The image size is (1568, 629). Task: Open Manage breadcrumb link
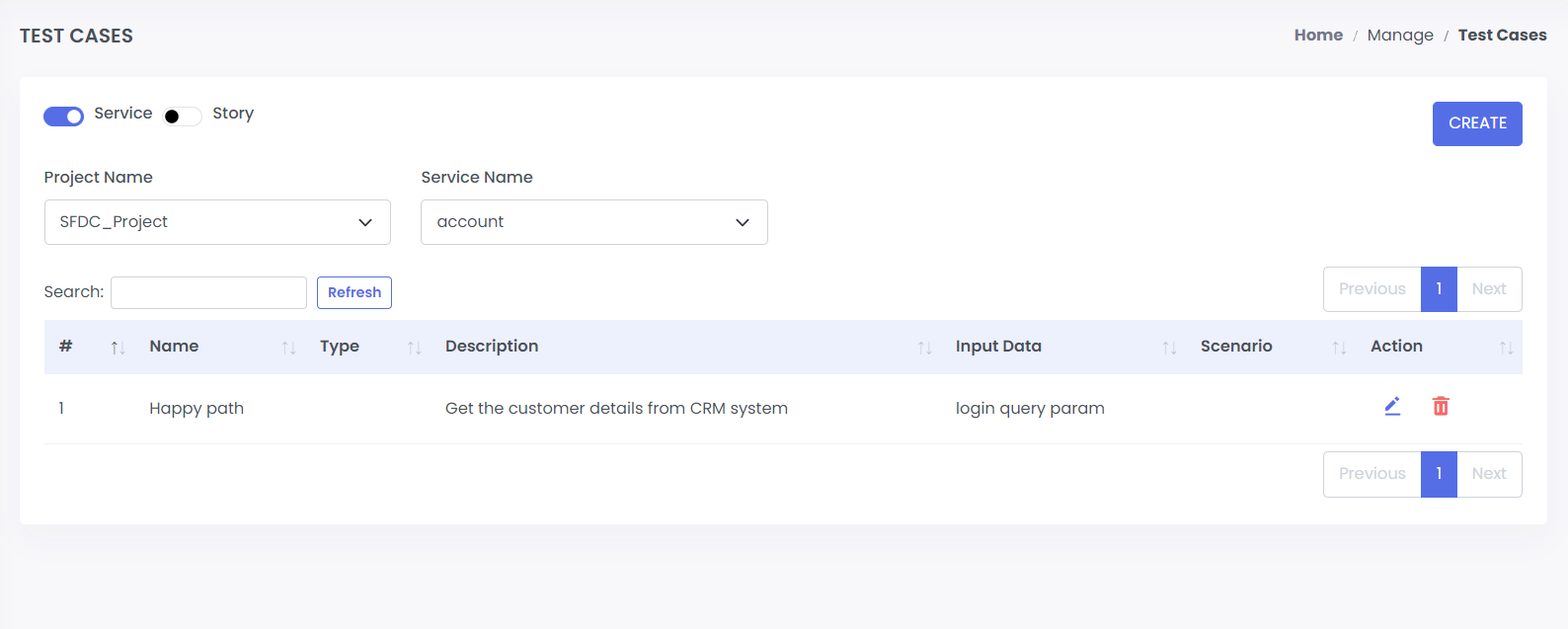(x=1400, y=36)
